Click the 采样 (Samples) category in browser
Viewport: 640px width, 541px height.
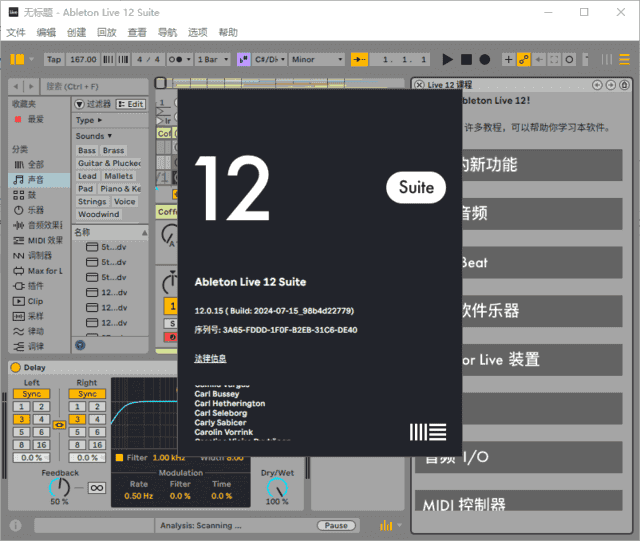[x=35, y=316]
